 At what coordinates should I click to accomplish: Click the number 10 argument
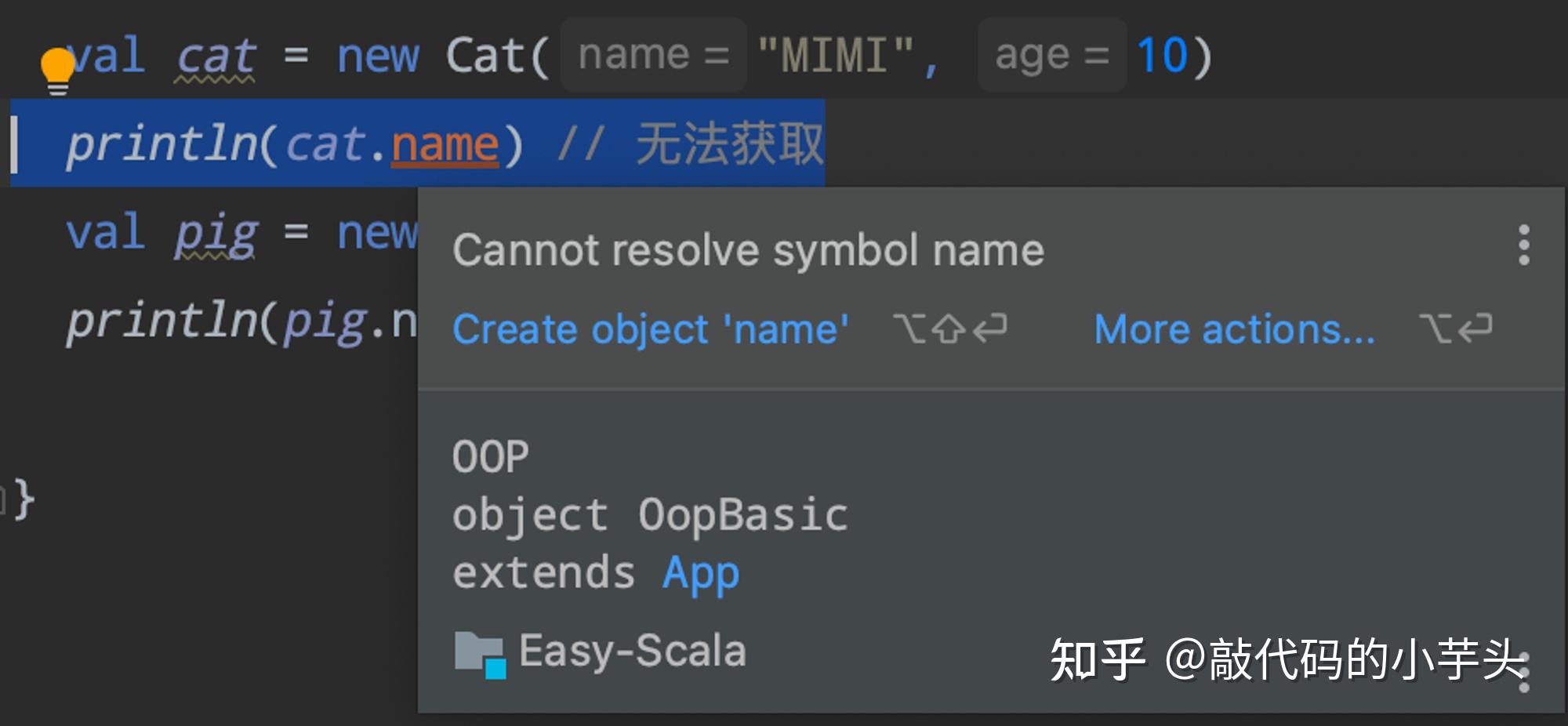(1162, 56)
